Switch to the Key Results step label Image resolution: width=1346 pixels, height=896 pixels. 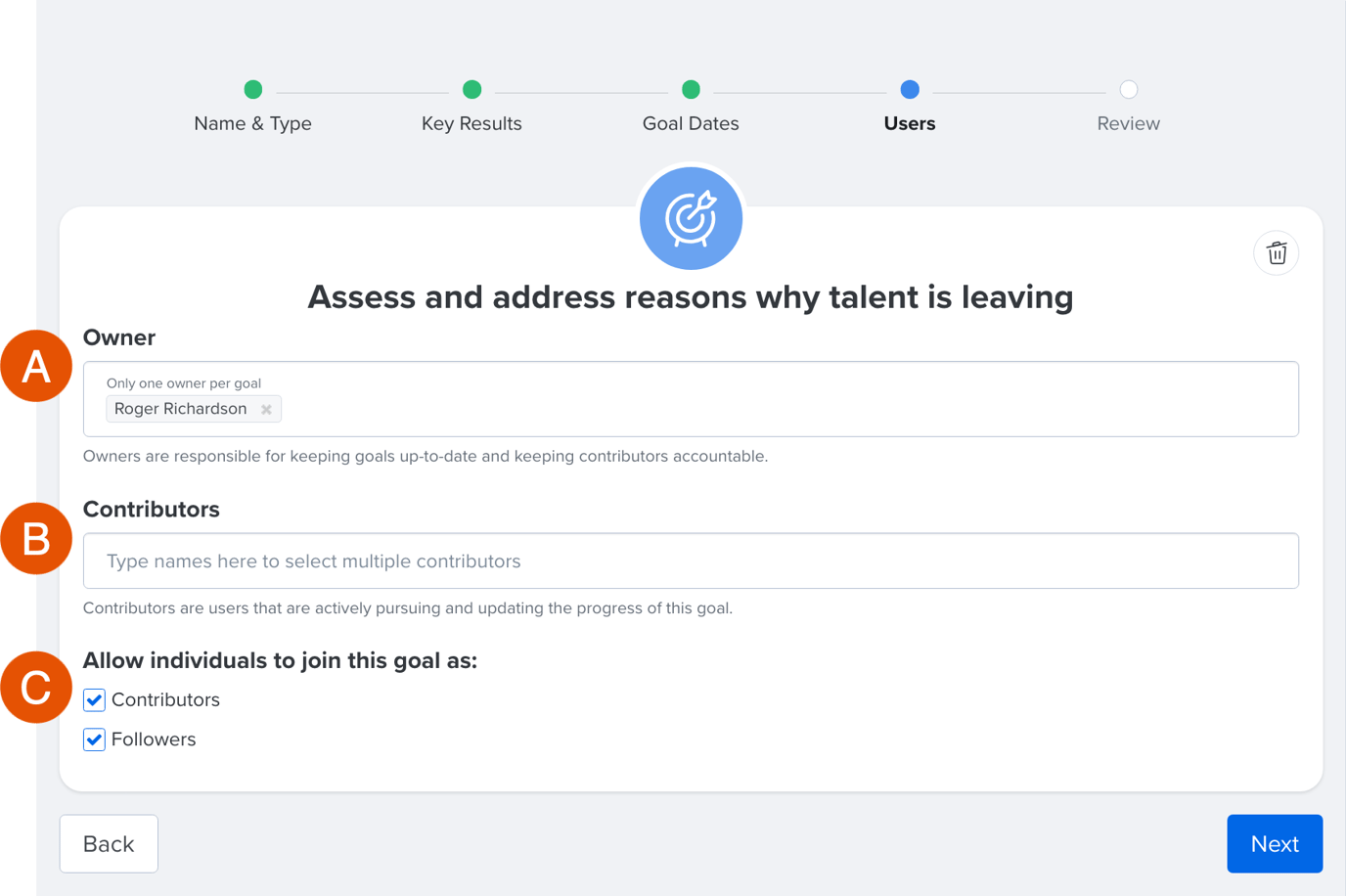[x=471, y=124]
